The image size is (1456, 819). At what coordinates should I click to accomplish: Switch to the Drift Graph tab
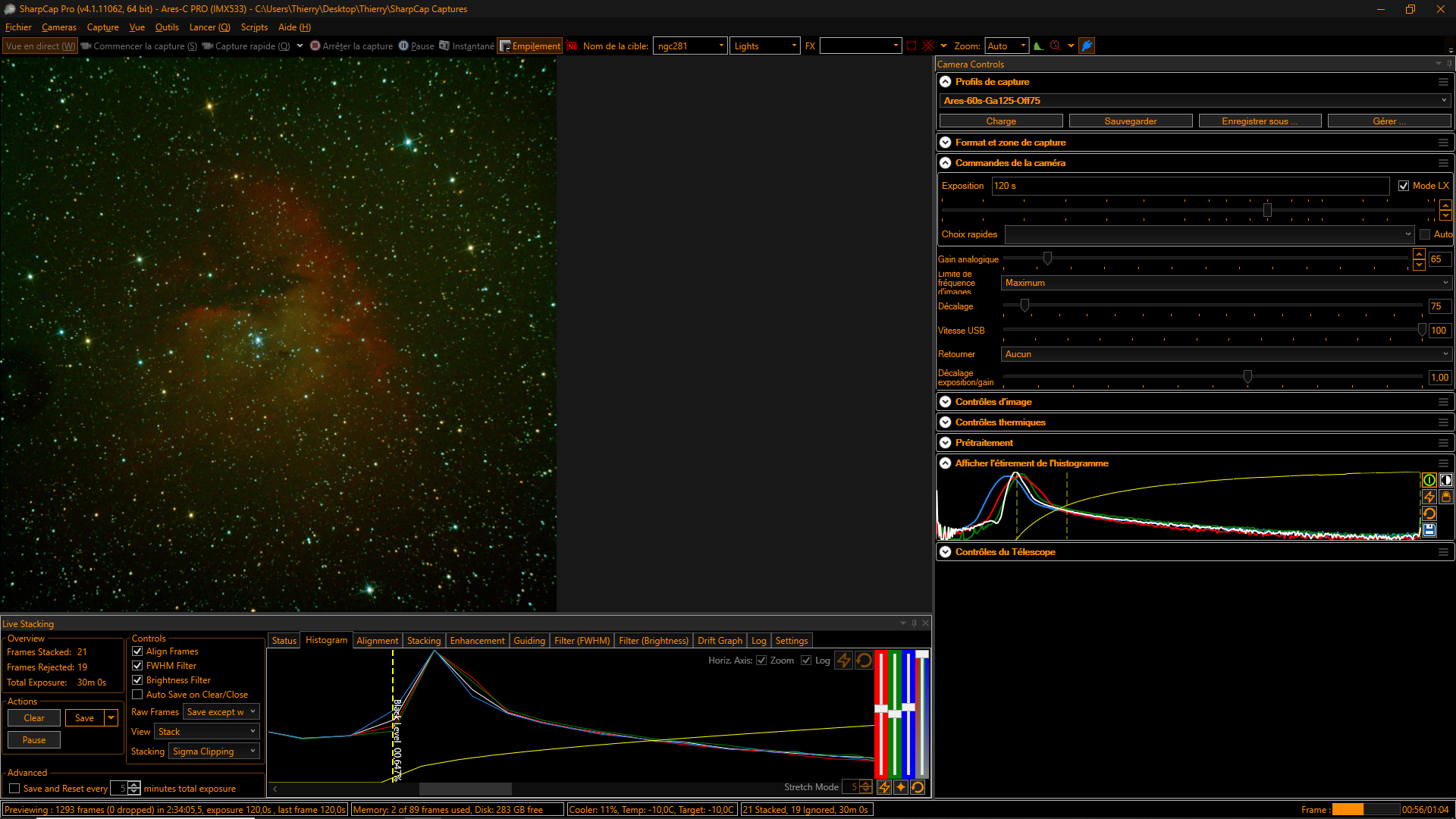click(x=720, y=641)
